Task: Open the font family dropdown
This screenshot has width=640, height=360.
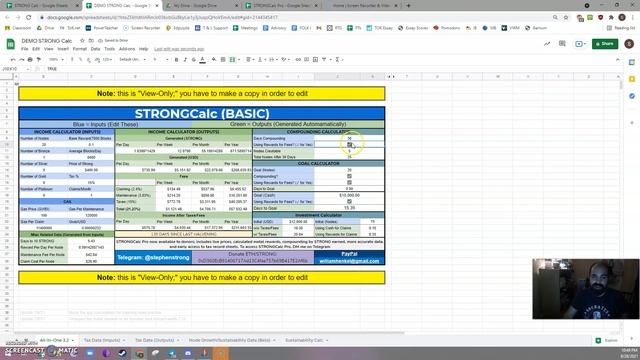Action: click(x=132, y=60)
